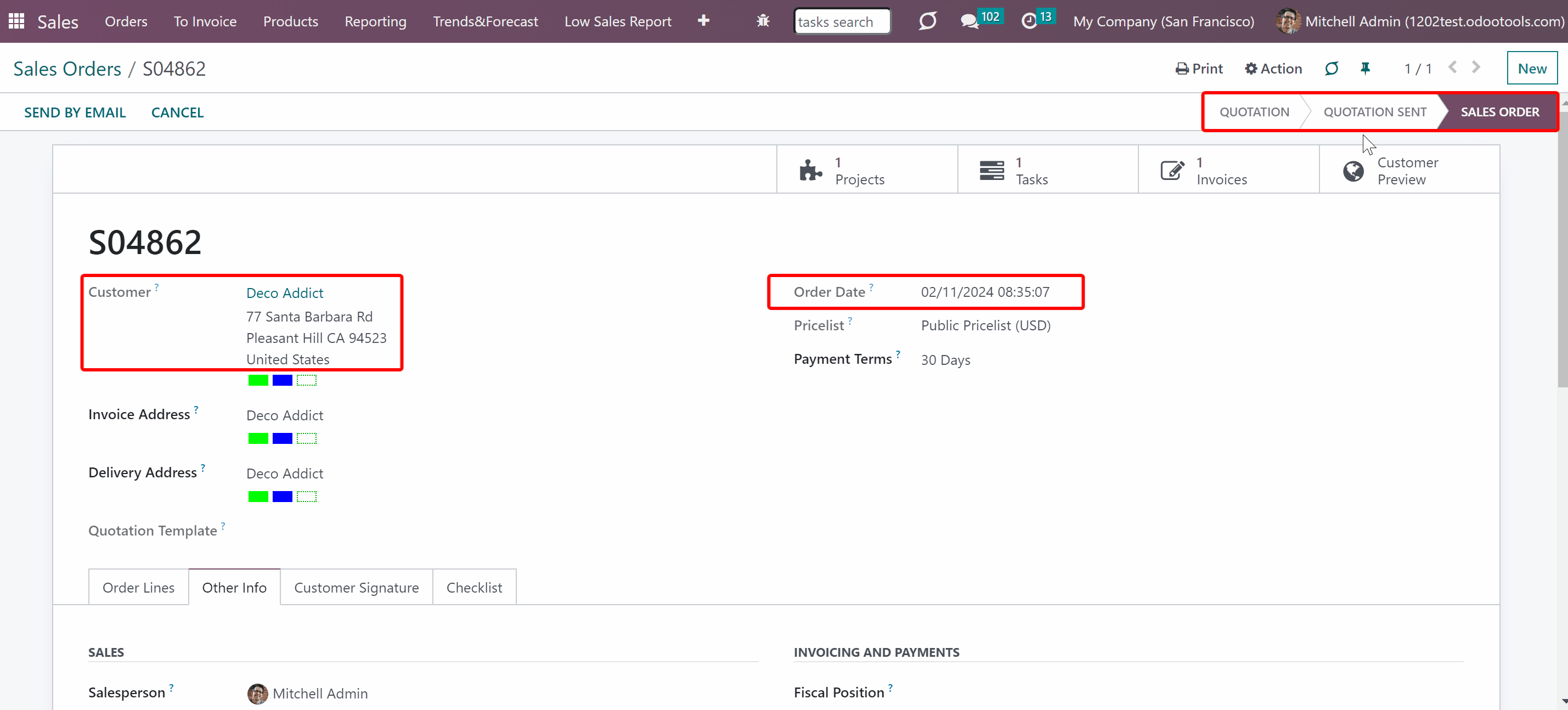Click the blue swatch under Invoice Address
The image size is (1568, 710).
coord(283,438)
